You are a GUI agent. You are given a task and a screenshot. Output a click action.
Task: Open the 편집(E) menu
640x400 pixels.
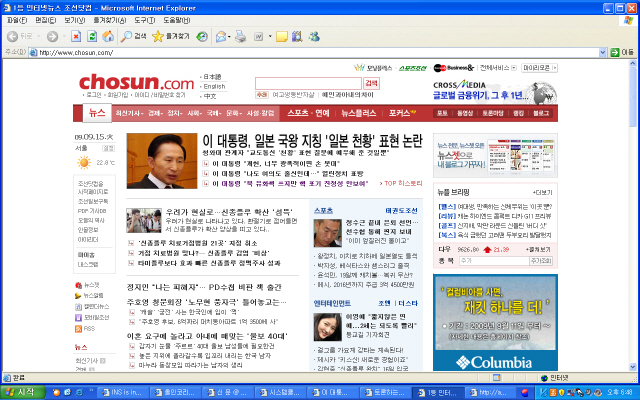pyautogui.click(x=45, y=20)
